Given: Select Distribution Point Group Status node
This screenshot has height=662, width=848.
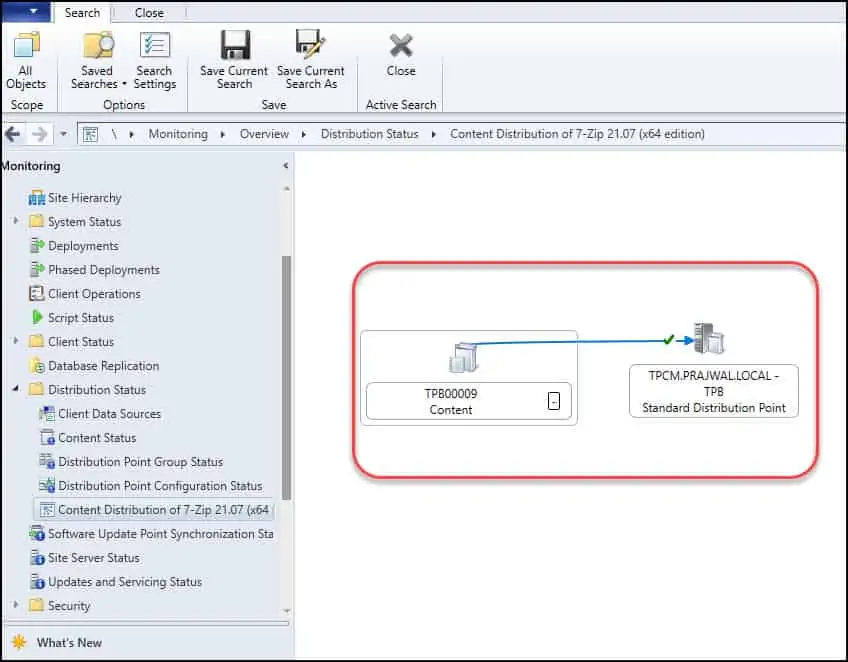Looking at the screenshot, I should click(140, 461).
